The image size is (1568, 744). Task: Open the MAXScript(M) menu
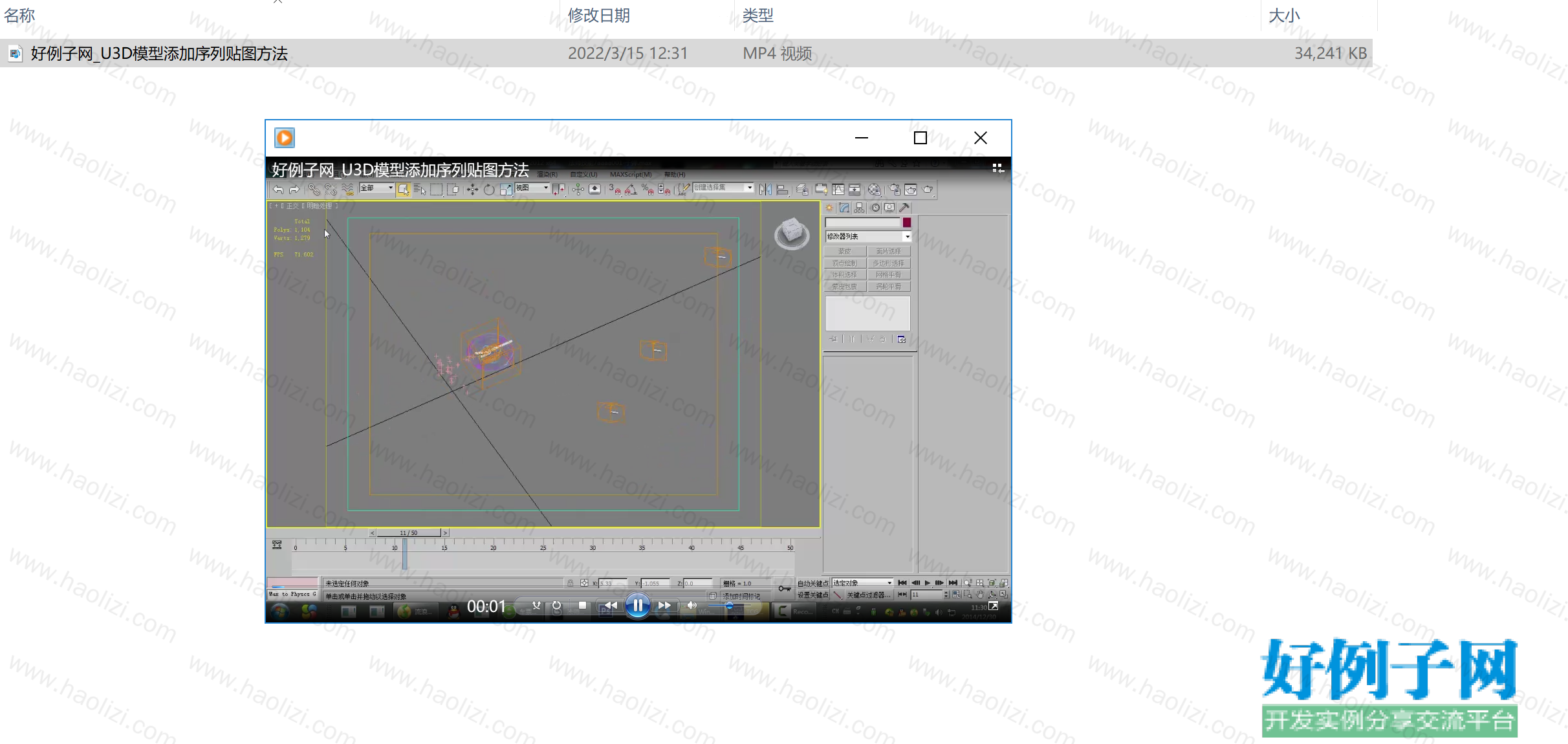(x=631, y=175)
